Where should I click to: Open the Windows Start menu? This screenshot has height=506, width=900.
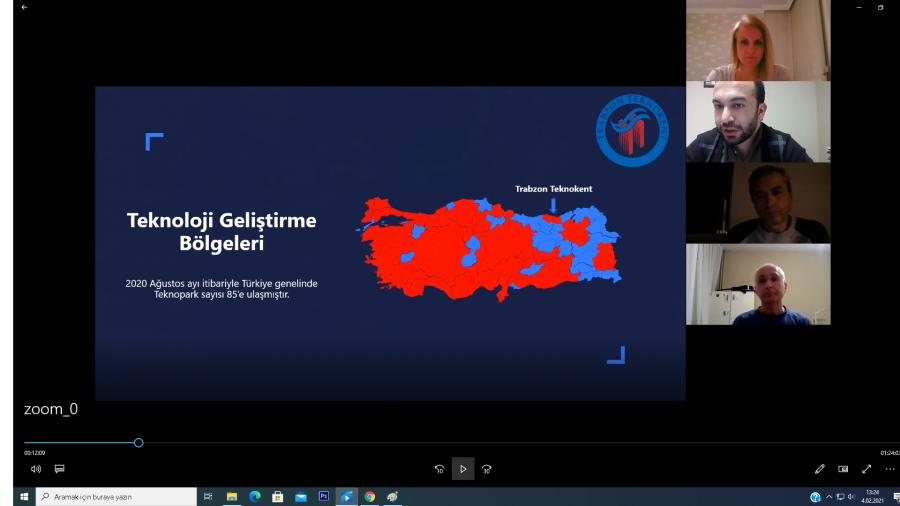pyautogui.click(x=24, y=497)
